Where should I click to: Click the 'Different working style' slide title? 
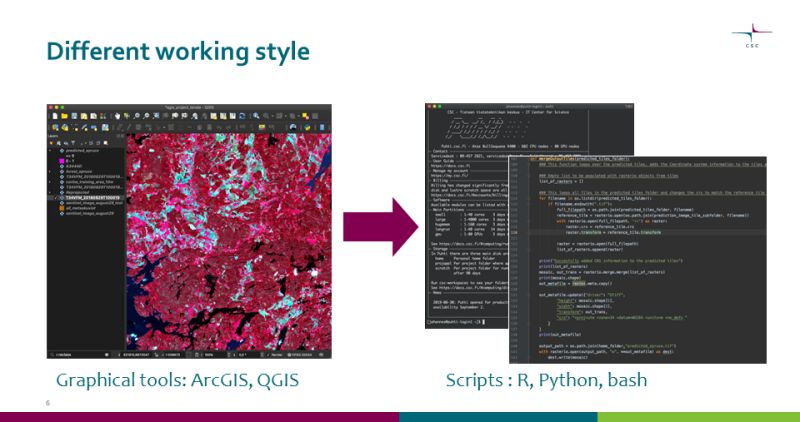178,52
